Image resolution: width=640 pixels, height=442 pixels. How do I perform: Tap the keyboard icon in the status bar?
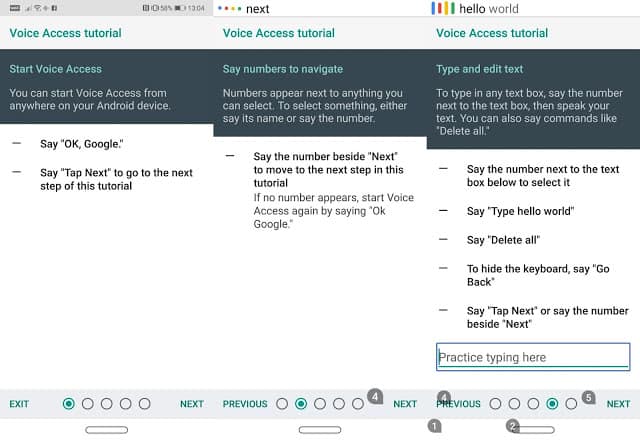[x=15, y=8]
